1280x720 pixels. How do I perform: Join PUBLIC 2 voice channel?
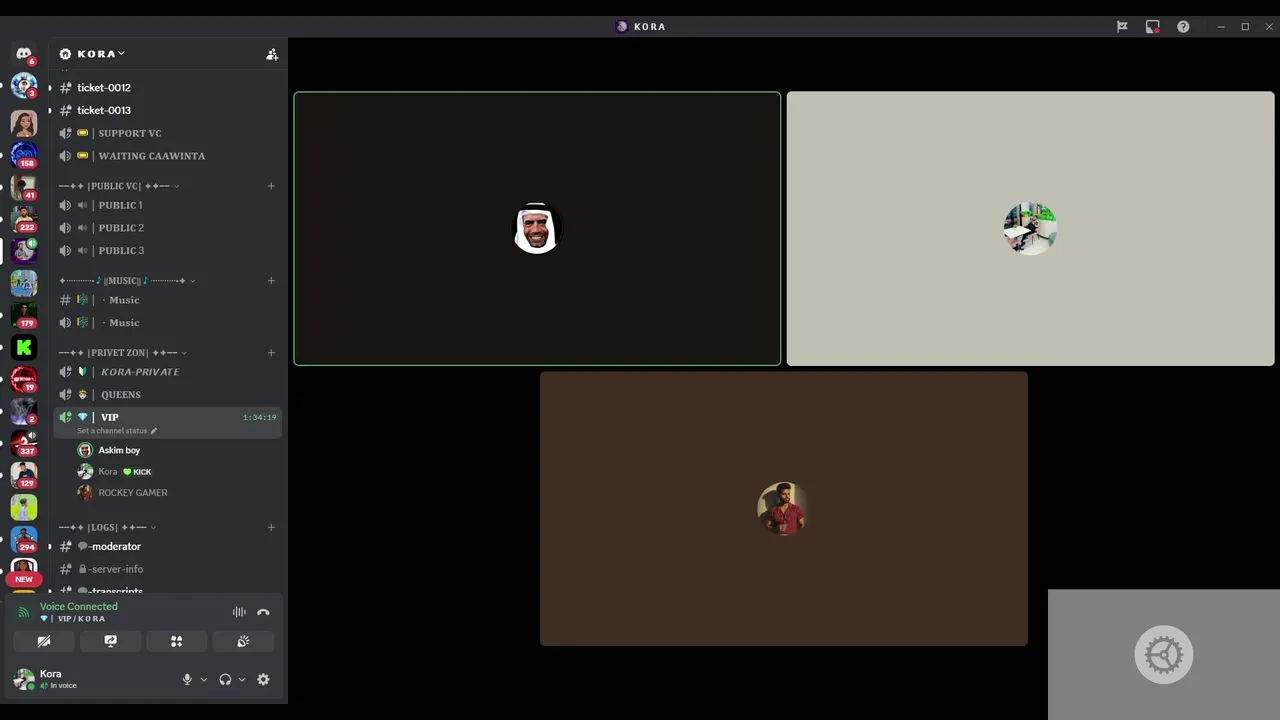point(168,228)
